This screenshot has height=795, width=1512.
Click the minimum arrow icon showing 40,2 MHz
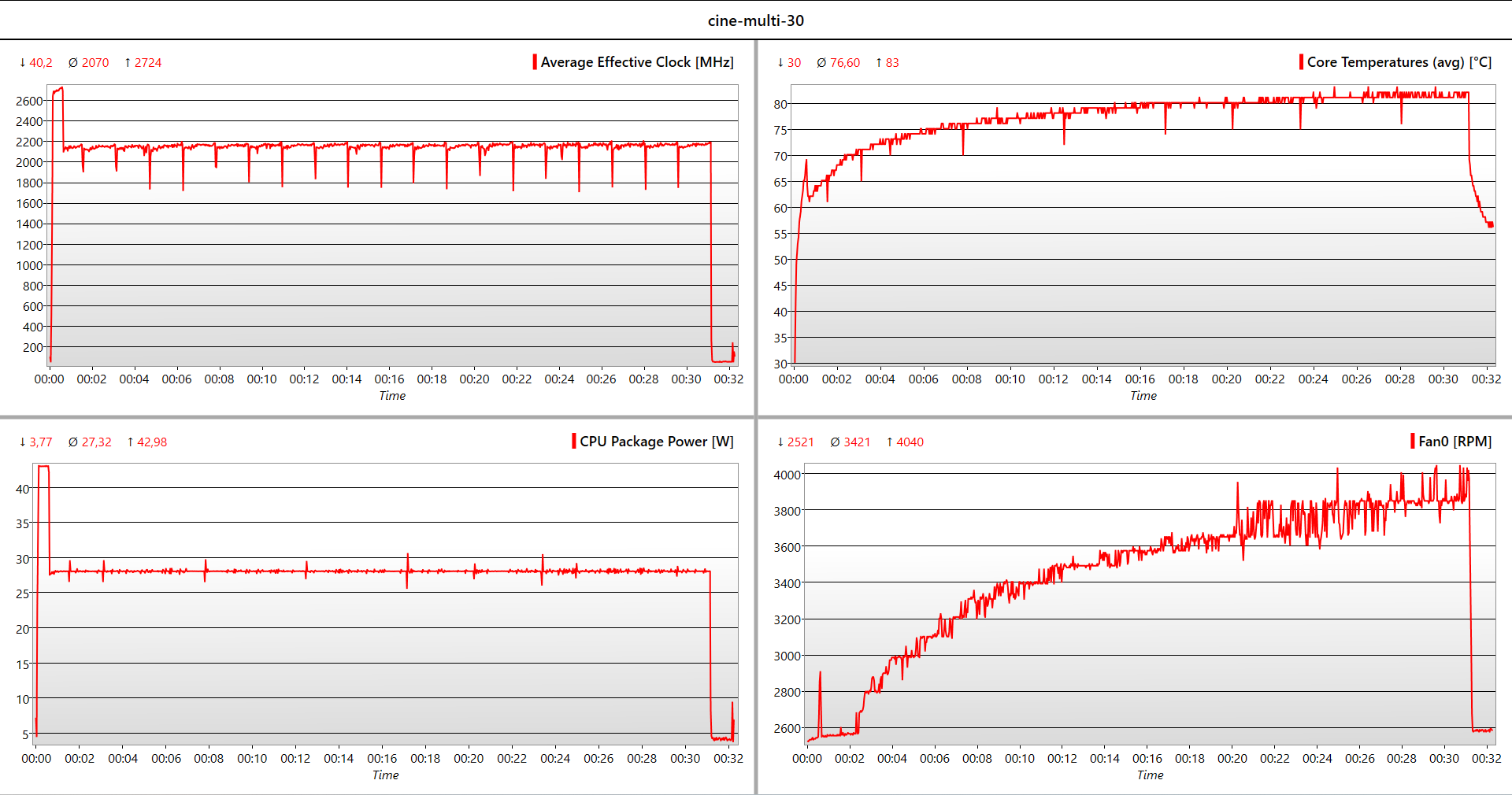[22, 61]
